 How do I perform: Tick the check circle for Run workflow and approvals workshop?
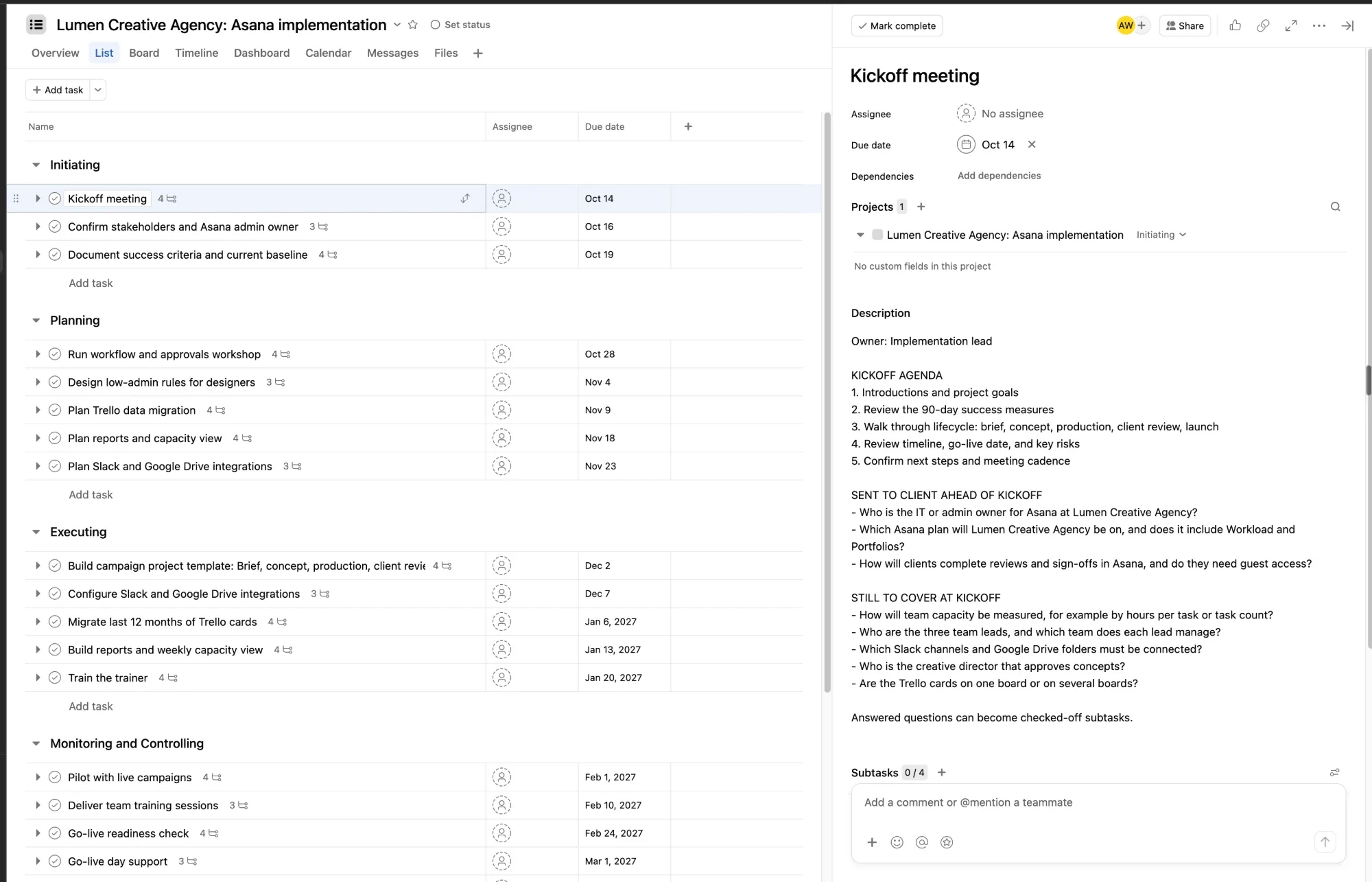click(x=55, y=354)
